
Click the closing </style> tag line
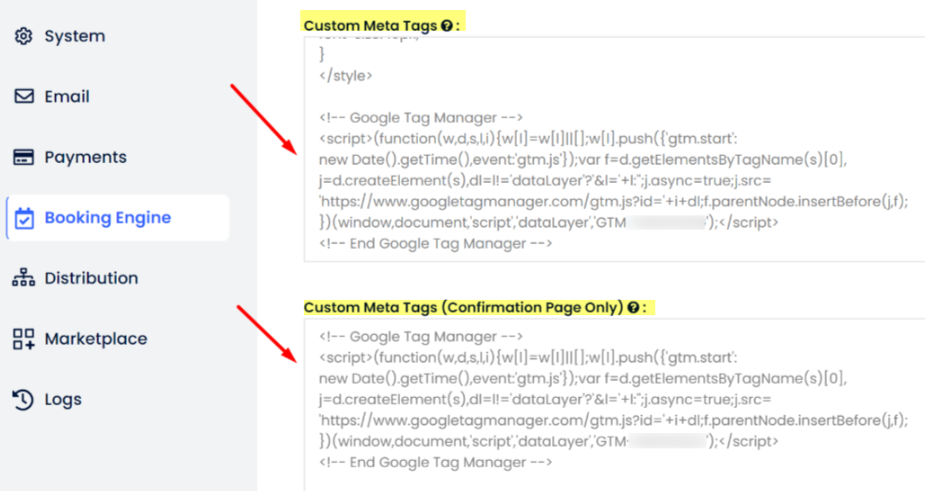pos(346,76)
